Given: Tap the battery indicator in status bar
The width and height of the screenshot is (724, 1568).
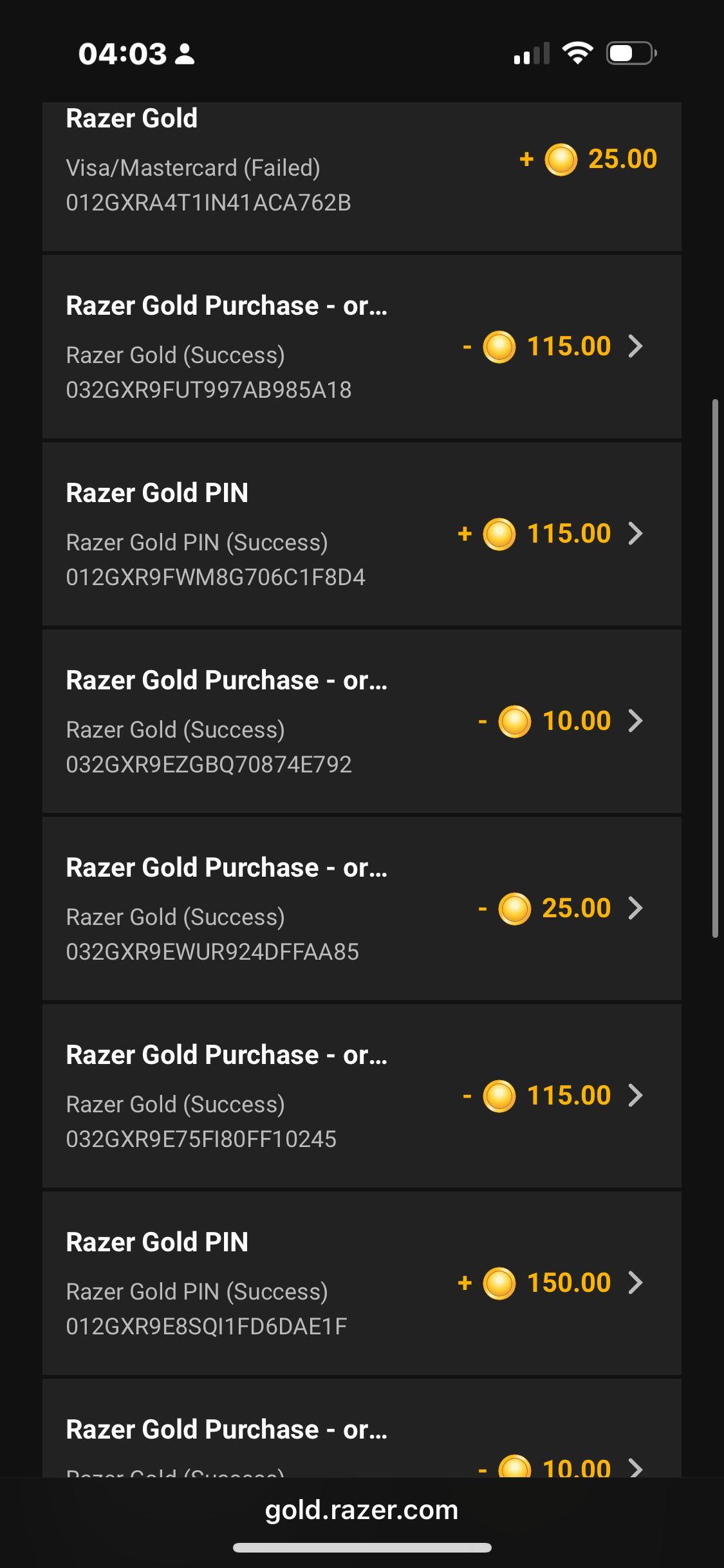Looking at the screenshot, I should click(631, 53).
